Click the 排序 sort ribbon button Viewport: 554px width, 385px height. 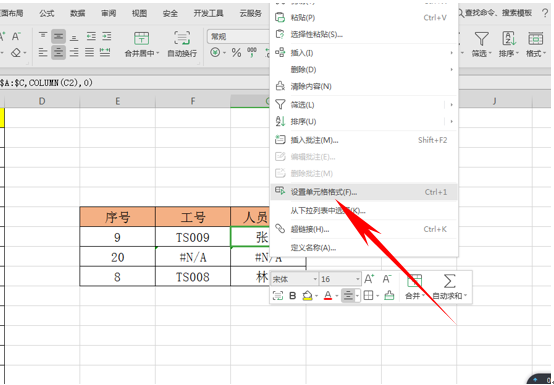click(x=509, y=44)
